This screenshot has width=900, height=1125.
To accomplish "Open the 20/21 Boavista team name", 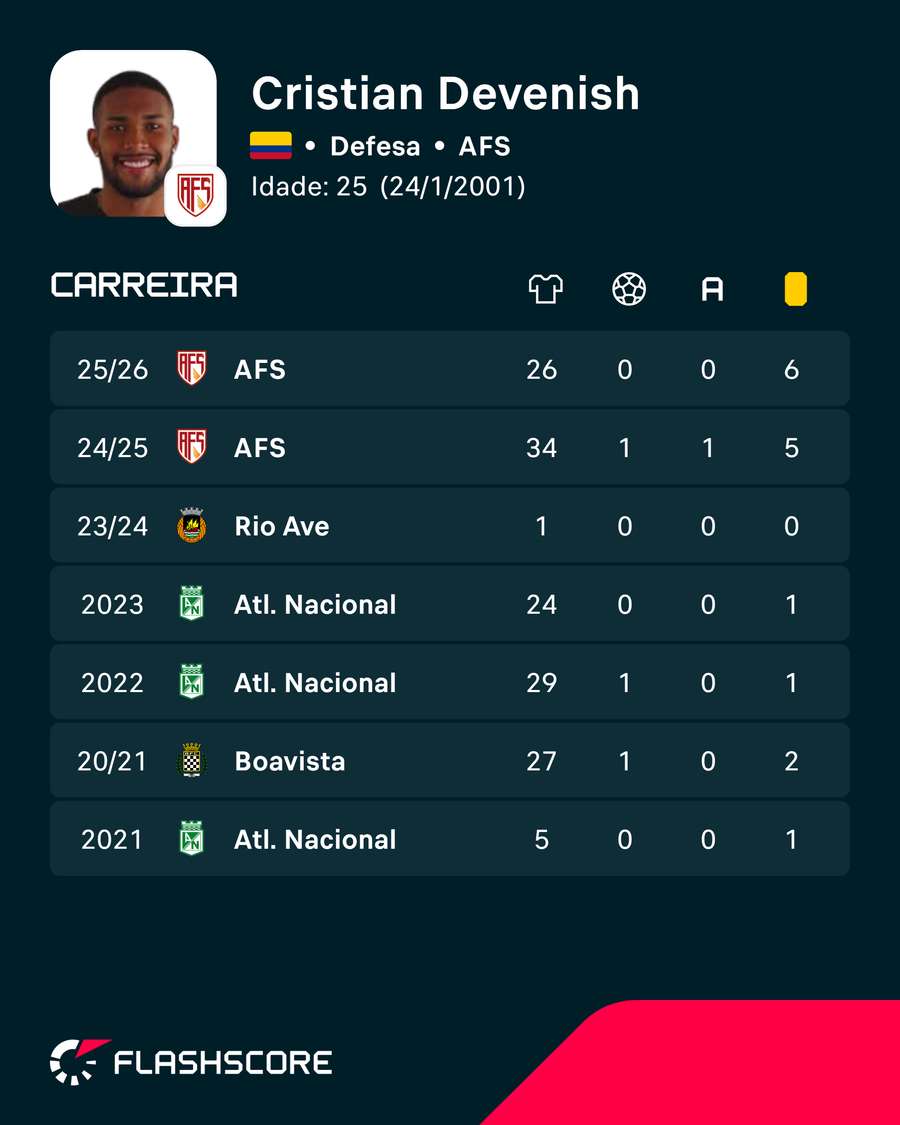I will (290, 761).
